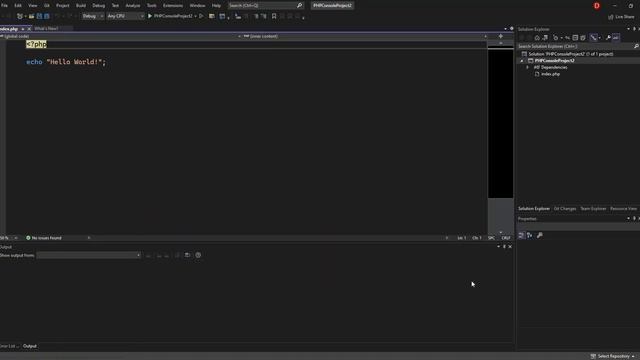Click the Live Share button
Image resolution: width=640 pixels, height=360 pixels.
click(621, 17)
